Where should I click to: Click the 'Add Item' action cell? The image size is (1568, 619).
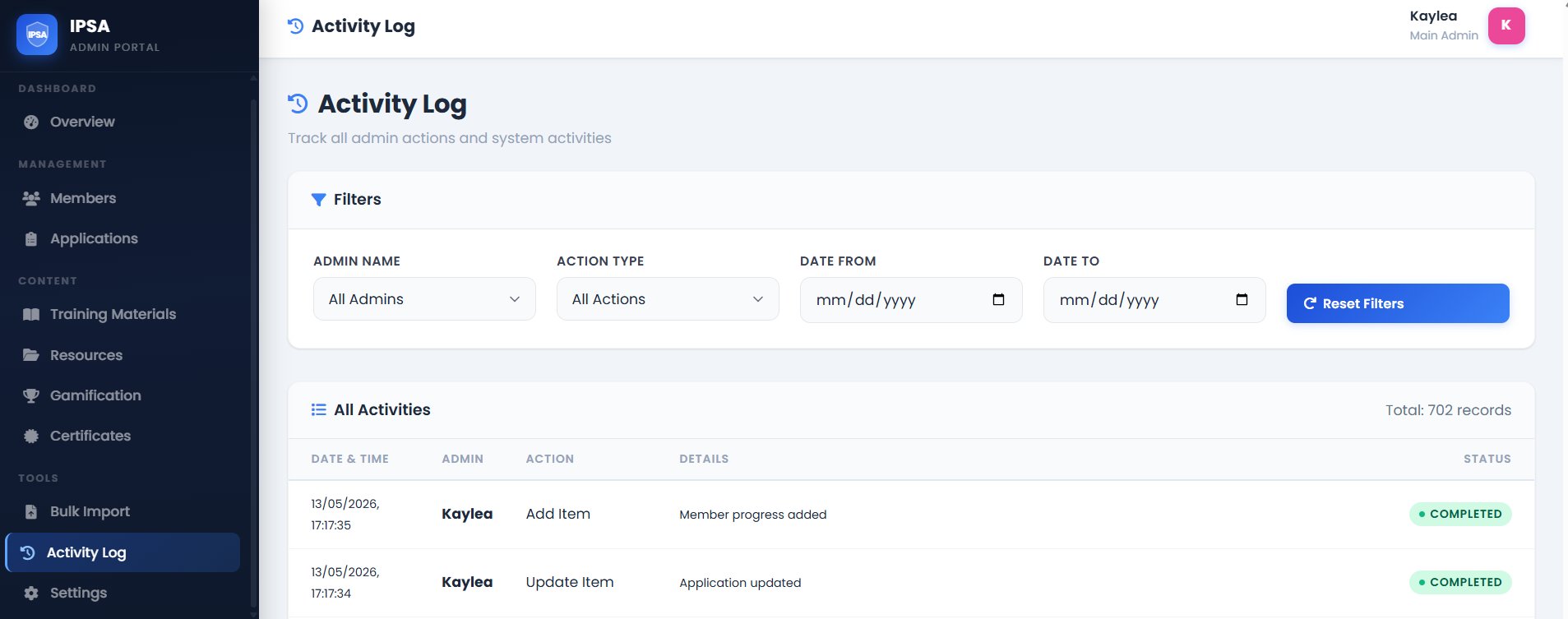[x=558, y=514]
